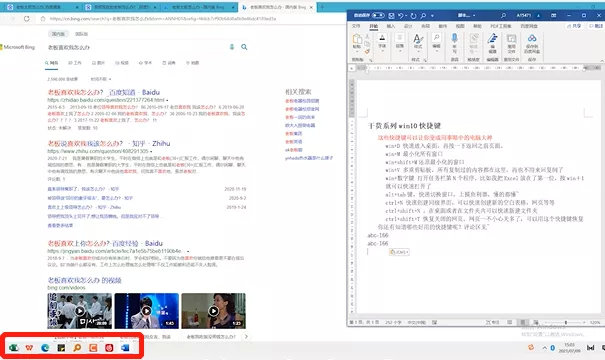Open the 百度知道 - Baidu result link
Screen dimensions: 605x360
tap(103, 92)
